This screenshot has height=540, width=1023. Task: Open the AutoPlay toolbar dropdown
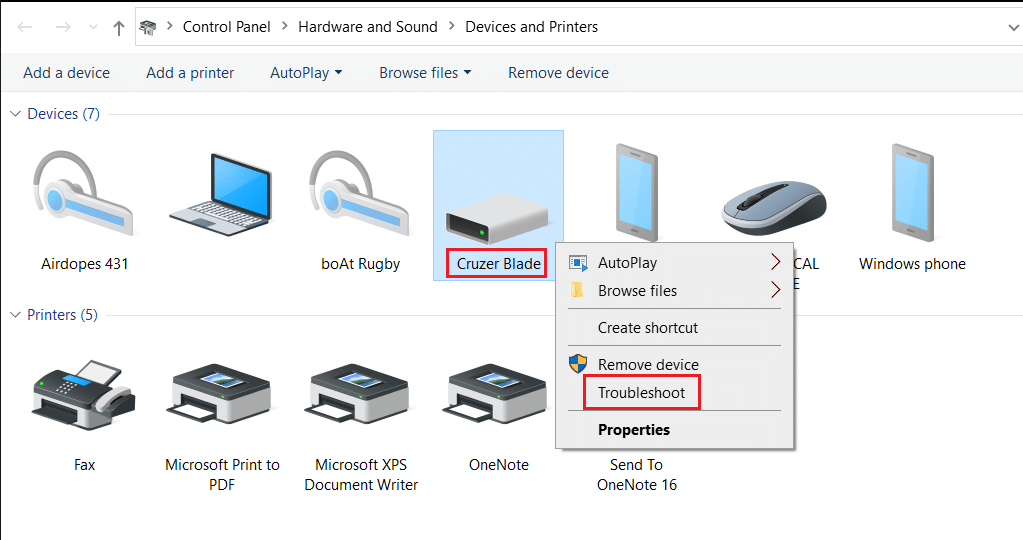tap(306, 73)
